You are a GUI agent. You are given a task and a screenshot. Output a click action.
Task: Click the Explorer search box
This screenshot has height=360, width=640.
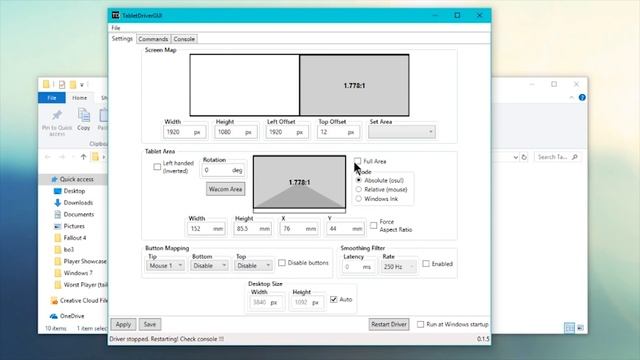(x=557, y=157)
